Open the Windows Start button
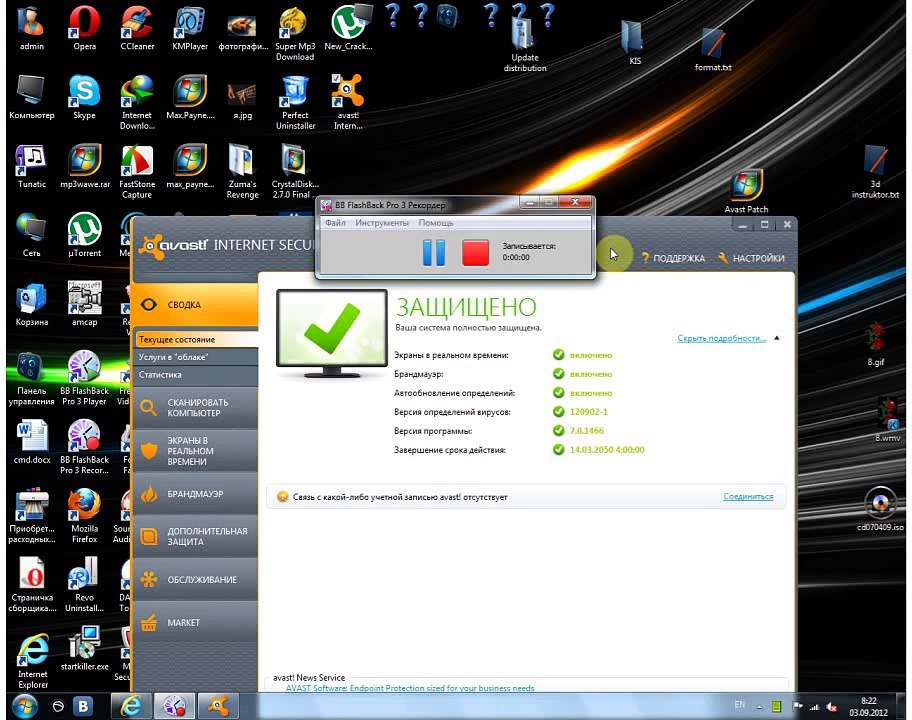 pyautogui.click(x=24, y=706)
